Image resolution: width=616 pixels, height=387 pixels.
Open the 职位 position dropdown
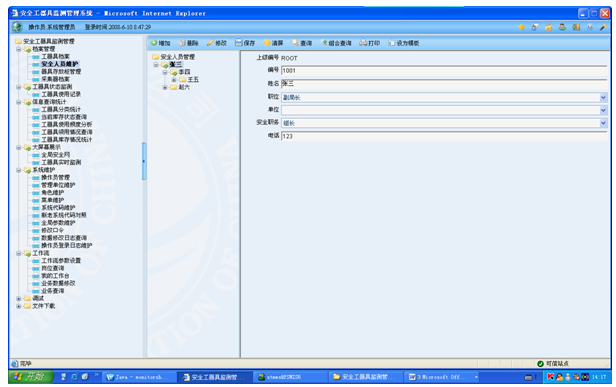[603, 97]
